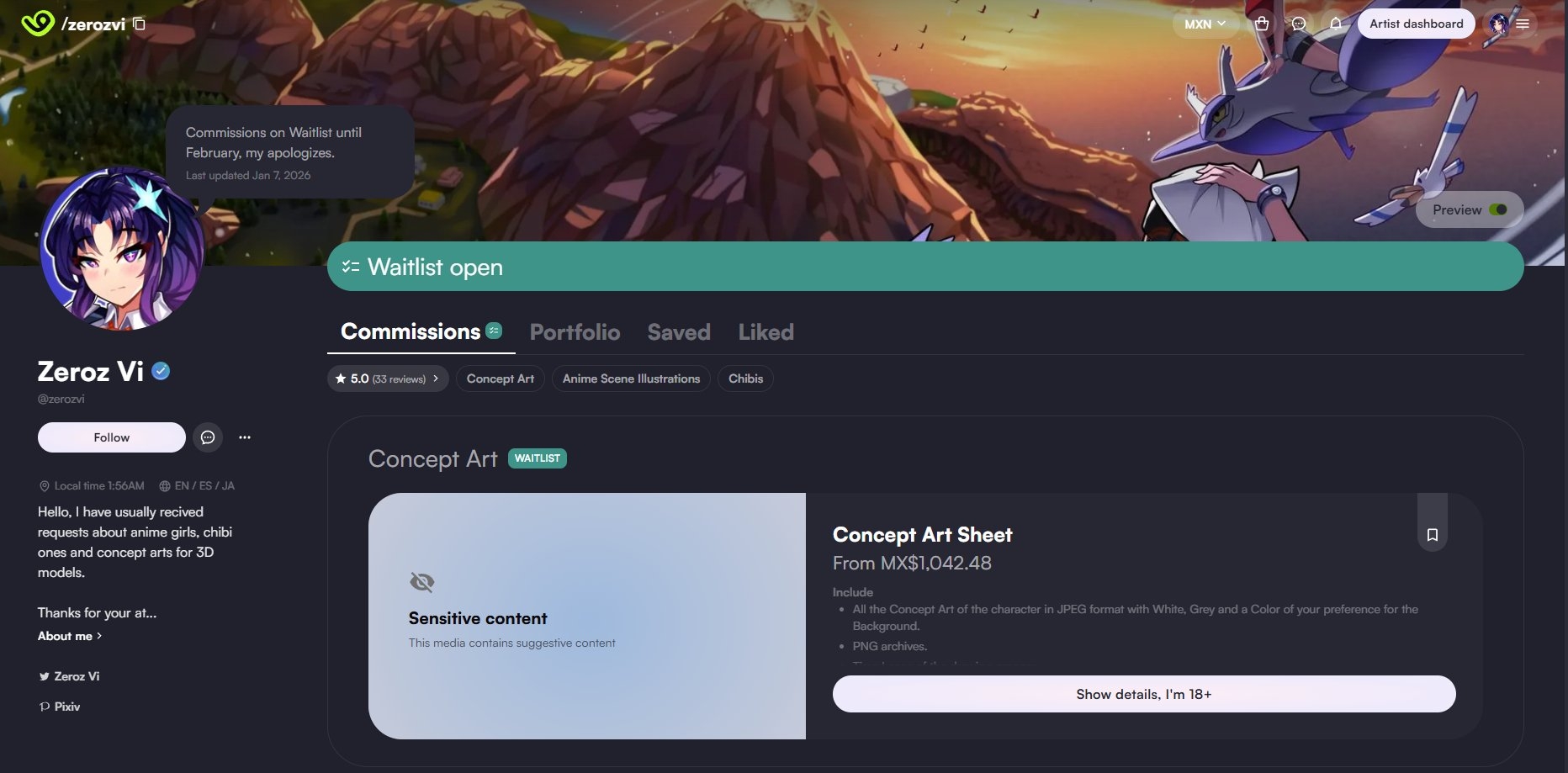This screenshot has width=1568, height=773.
Task: Click the VGen green logo icon
Action: click(x=37, y=24)
